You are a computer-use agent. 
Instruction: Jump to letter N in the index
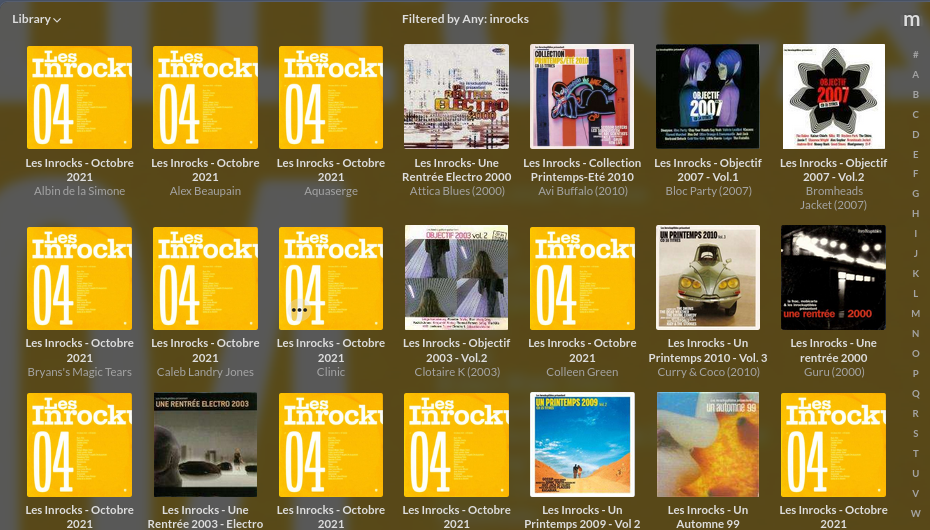[916, 333]
